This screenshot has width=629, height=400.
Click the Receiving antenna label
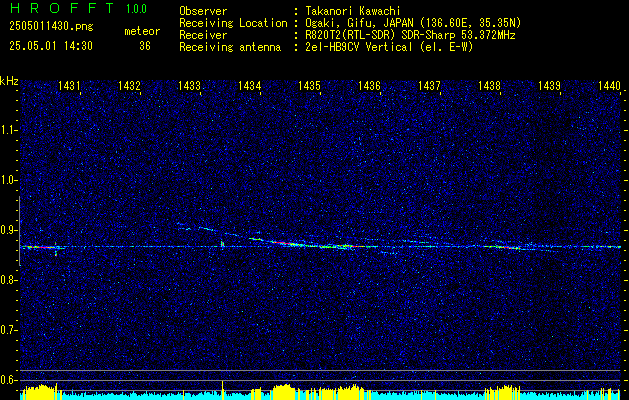230,47
